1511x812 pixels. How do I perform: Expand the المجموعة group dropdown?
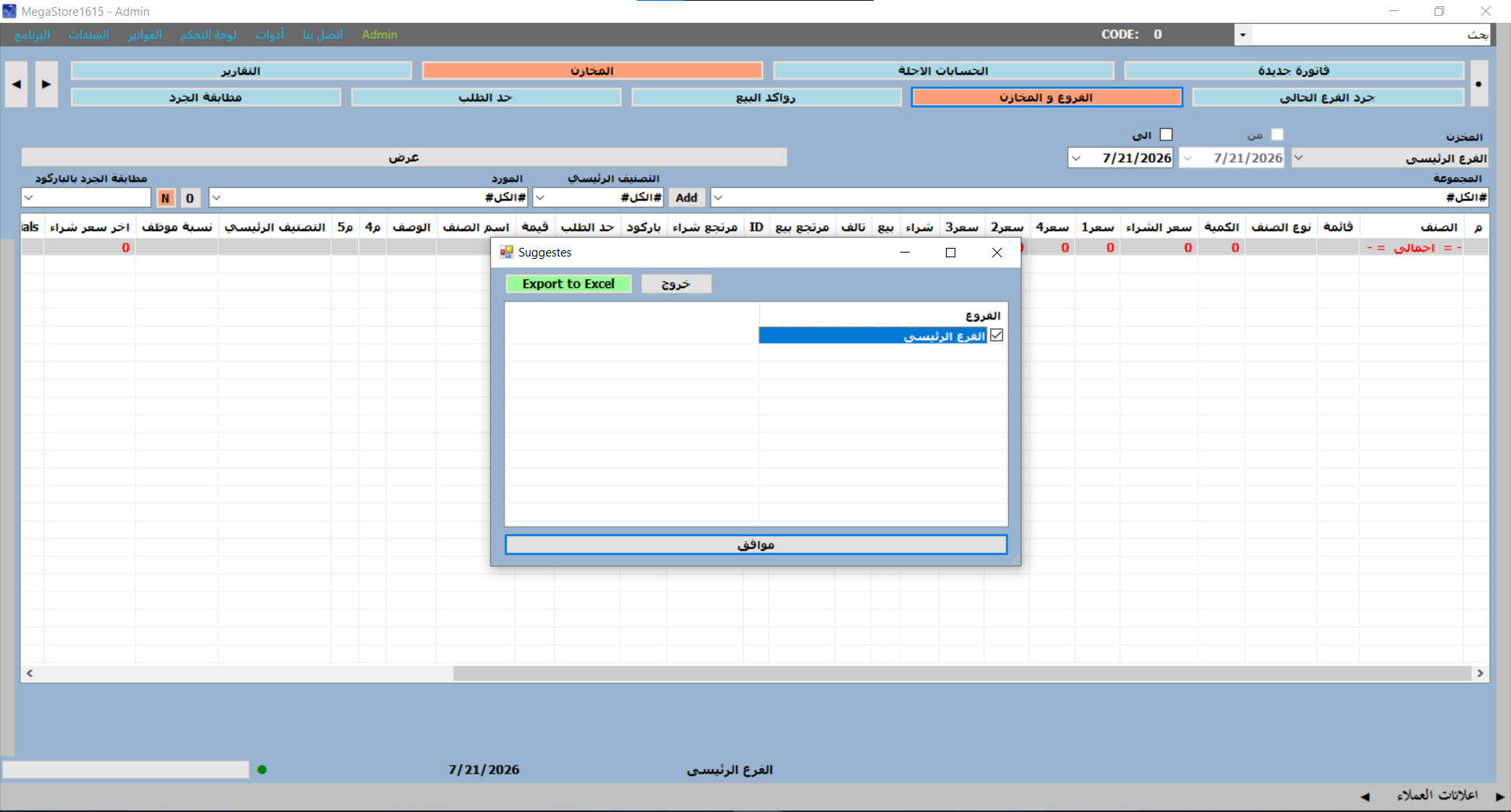pyautogui.click(x=718, y=197)
